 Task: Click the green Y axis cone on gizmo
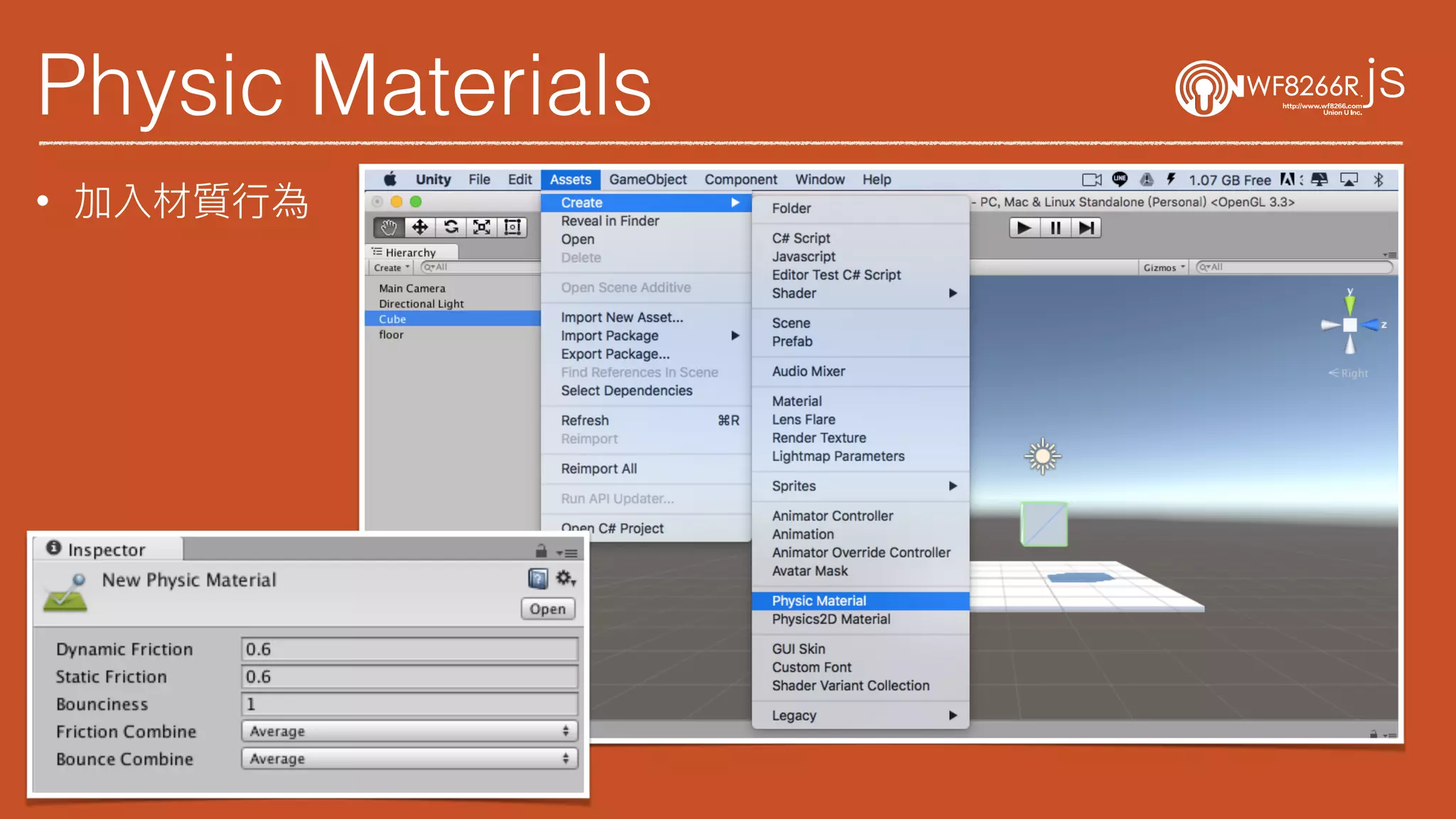point(1350,304)
